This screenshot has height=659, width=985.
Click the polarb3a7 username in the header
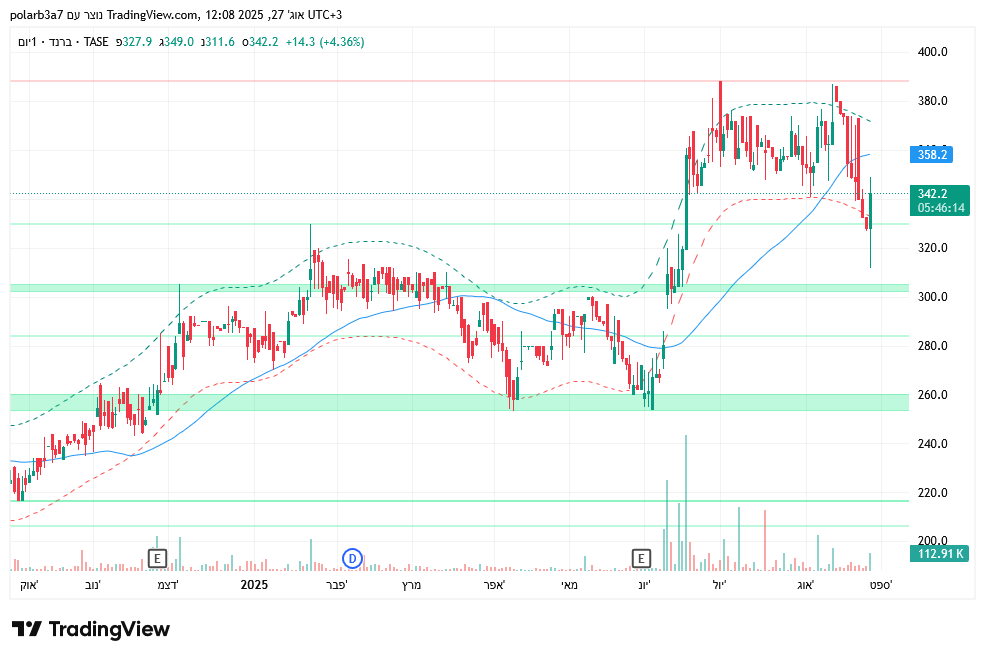(37, 14)
